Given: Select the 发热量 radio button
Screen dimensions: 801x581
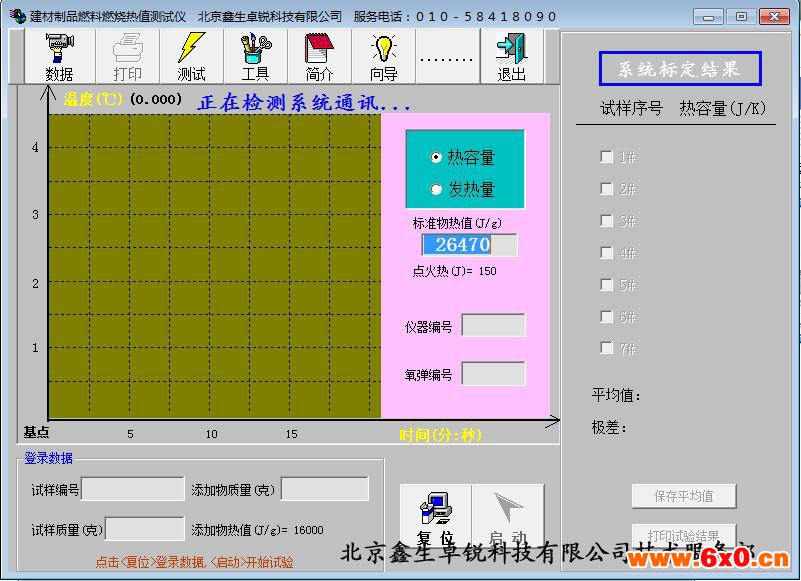Looking at the screenshot, I should 436,189.
